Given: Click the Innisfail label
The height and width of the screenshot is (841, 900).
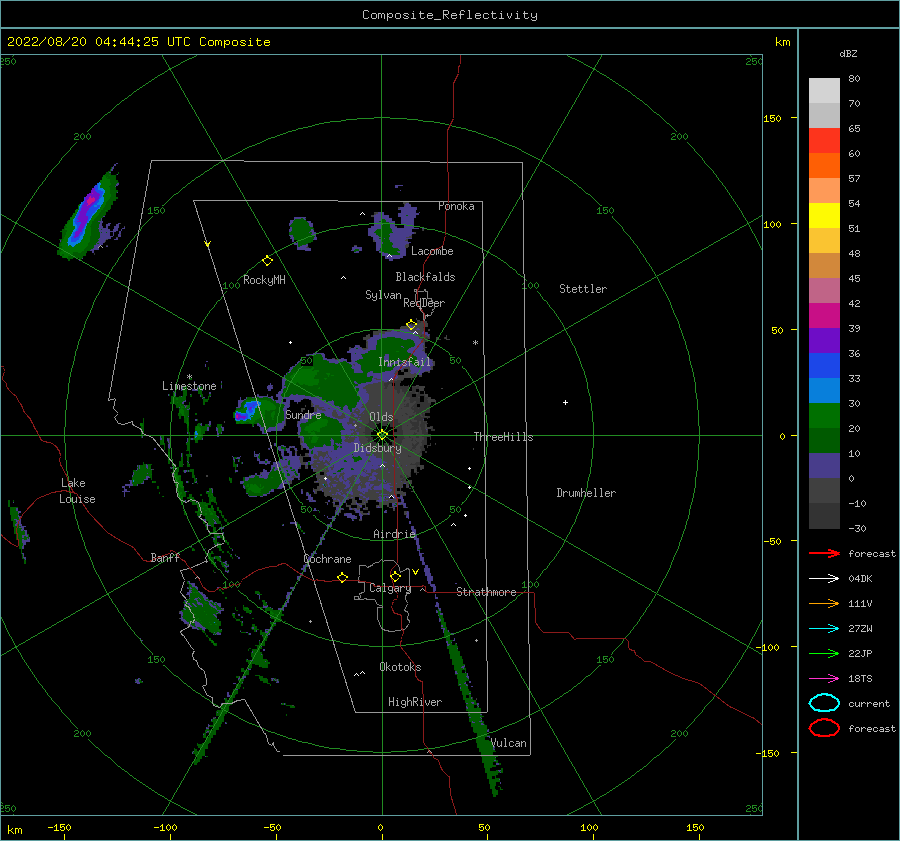Looking at the screenshot, I should (x=404, y=362).
